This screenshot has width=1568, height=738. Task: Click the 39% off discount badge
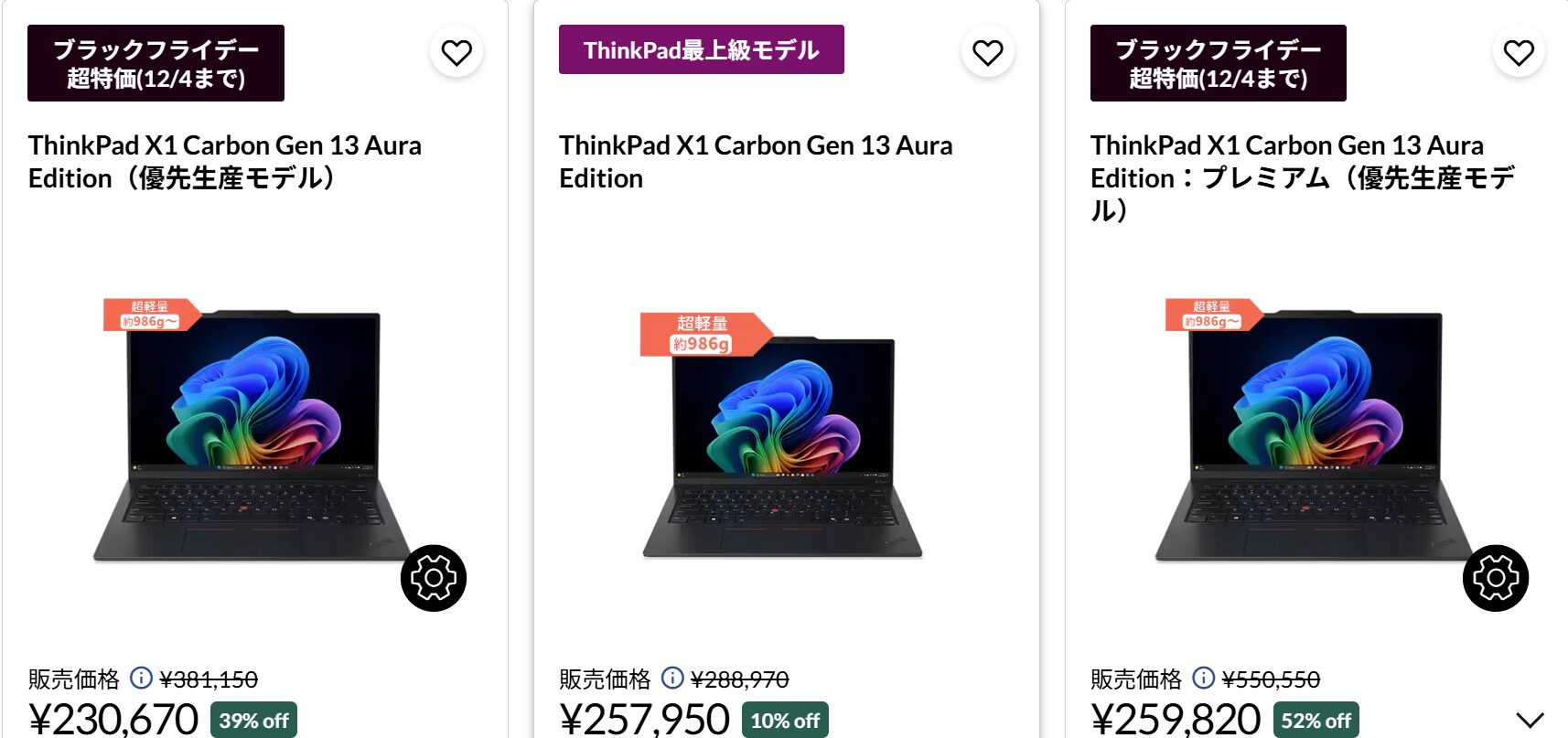tap(253, 720)
